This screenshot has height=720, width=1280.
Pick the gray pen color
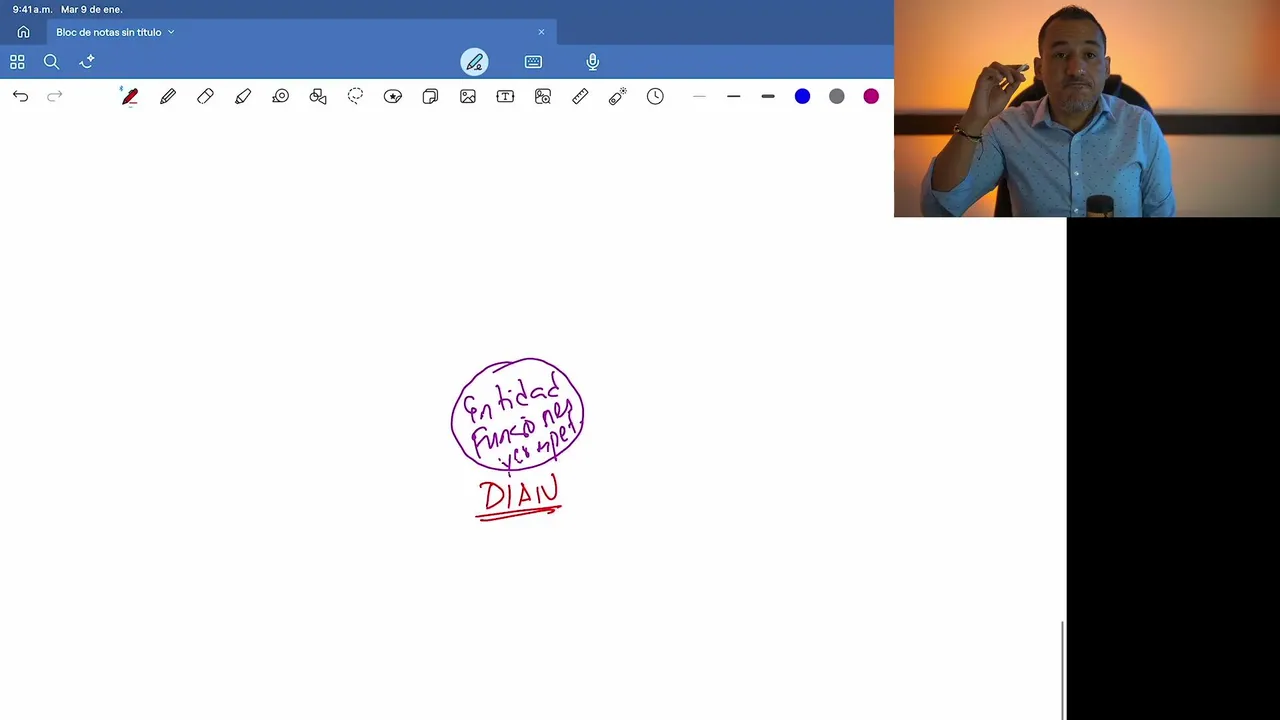click(x=837, y=96)
